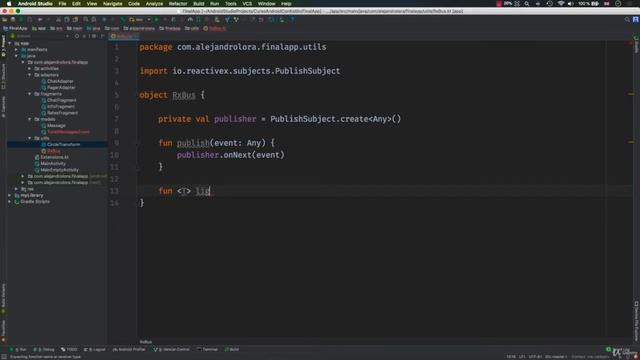This screenshot has height=360, width=640.
Task: Open the Terminal tool window
Action: click(x=207, y=350)
